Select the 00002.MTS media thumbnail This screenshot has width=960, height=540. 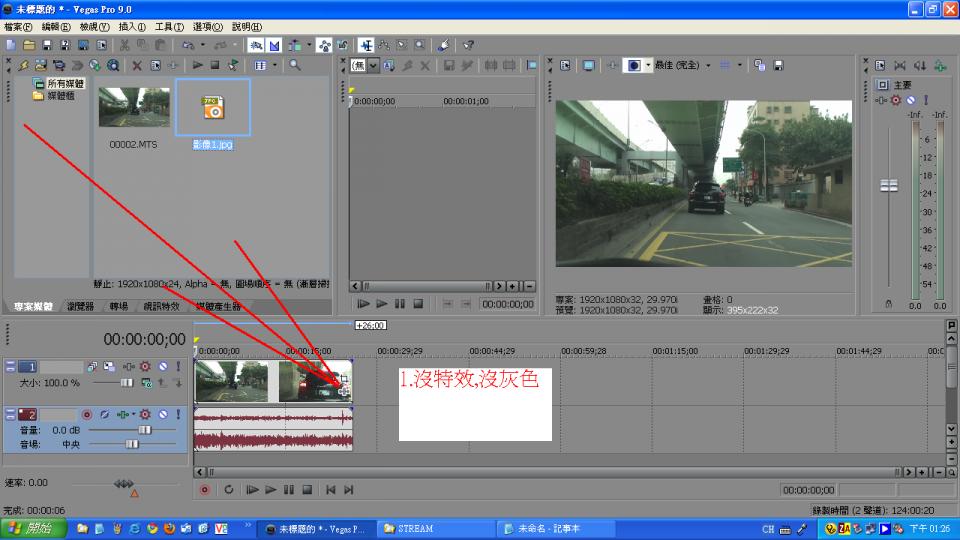(x=134, y=107)
